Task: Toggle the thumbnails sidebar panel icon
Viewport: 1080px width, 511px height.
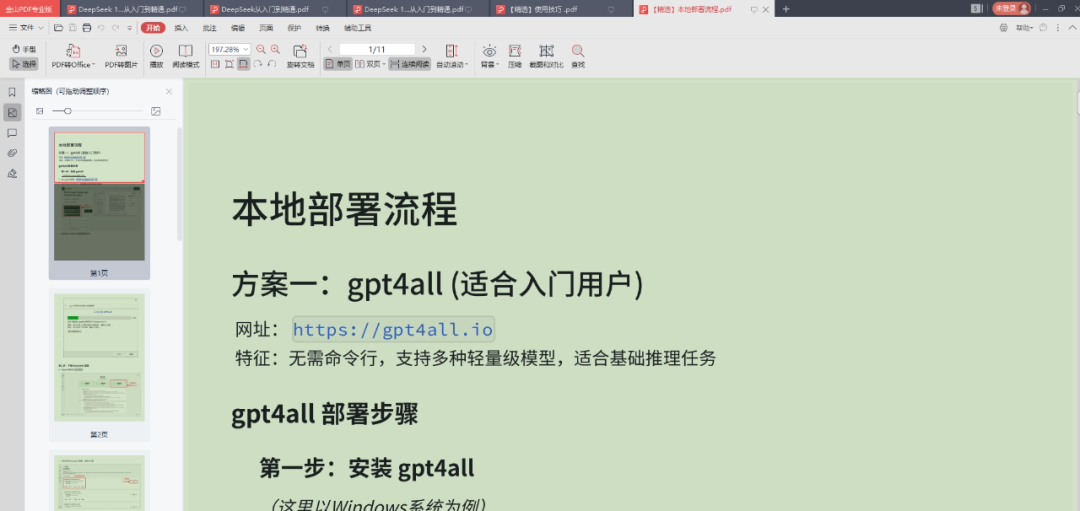Action: pyautogui.click(x=12, y=112)
